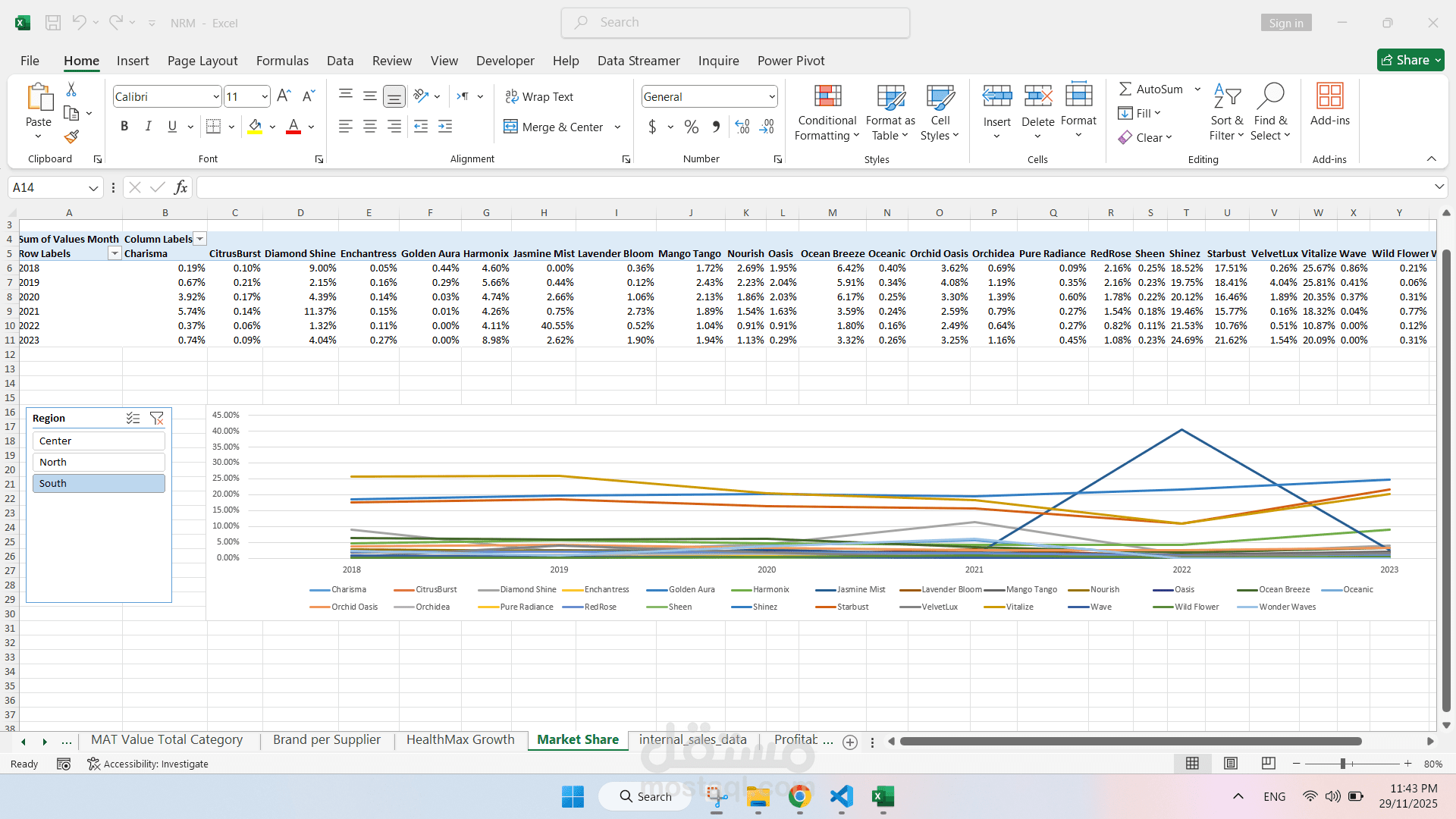Click the Insert Function fx icon

coord(180,187)
